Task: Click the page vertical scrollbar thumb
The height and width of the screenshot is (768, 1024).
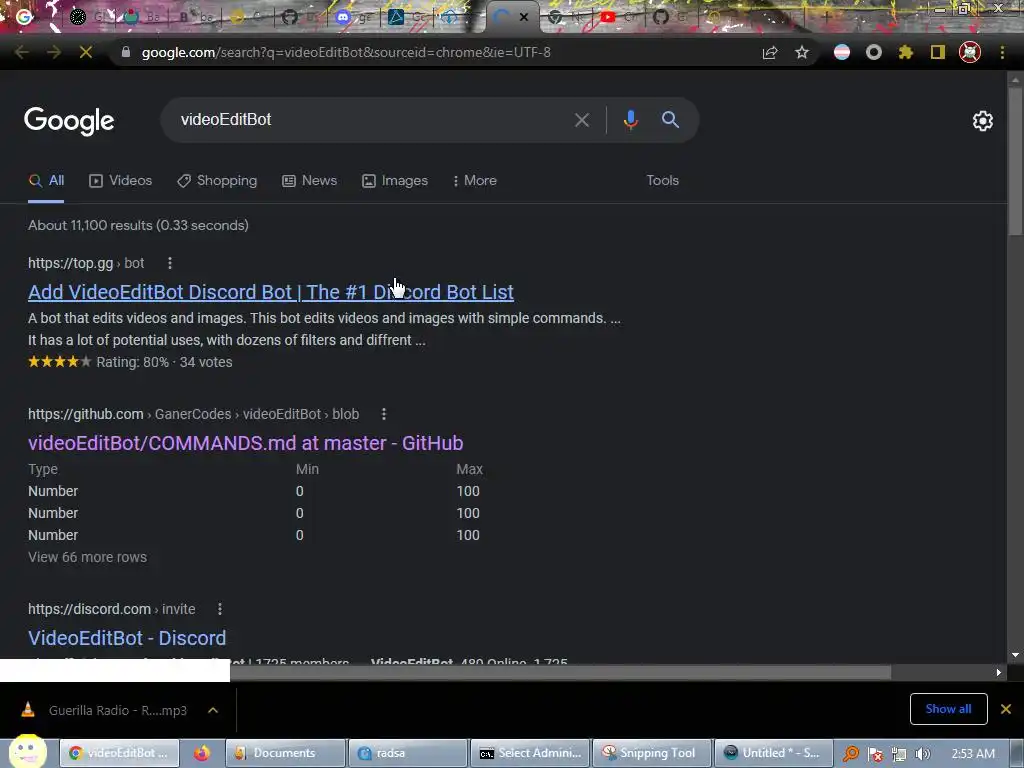Action: pos(1015,160)
